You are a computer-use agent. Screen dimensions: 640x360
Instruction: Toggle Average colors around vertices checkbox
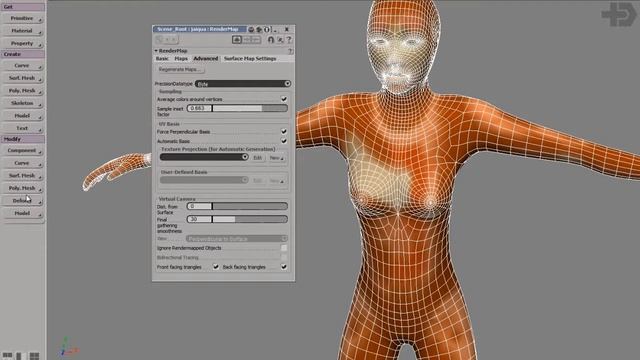coord(284,99)
